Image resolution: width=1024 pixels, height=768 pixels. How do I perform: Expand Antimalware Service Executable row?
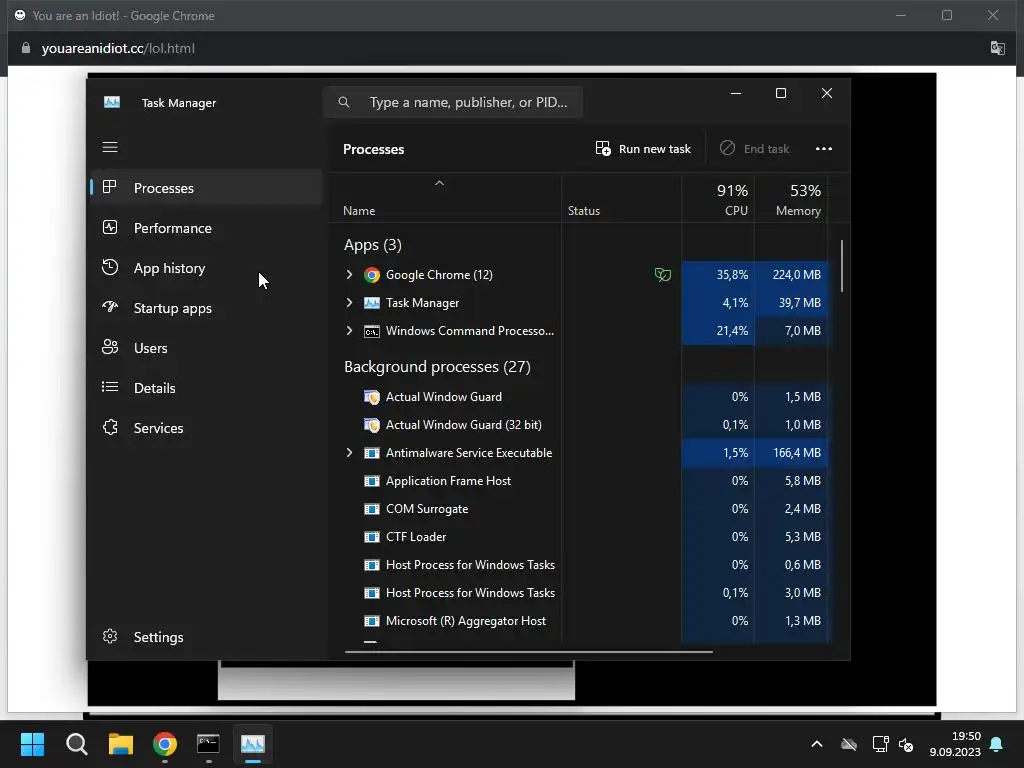coord(349,453)
